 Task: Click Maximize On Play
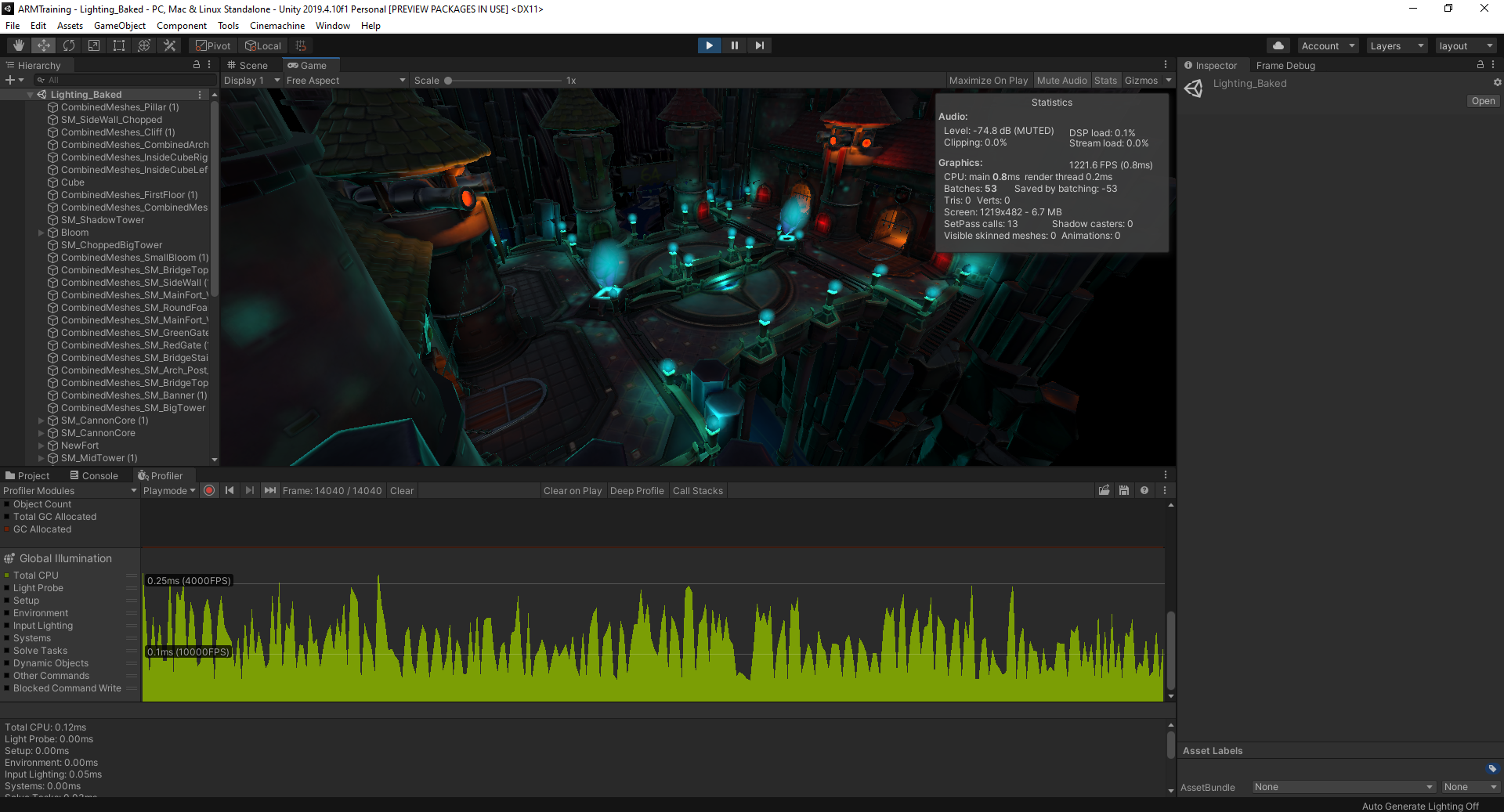(988, 80)
